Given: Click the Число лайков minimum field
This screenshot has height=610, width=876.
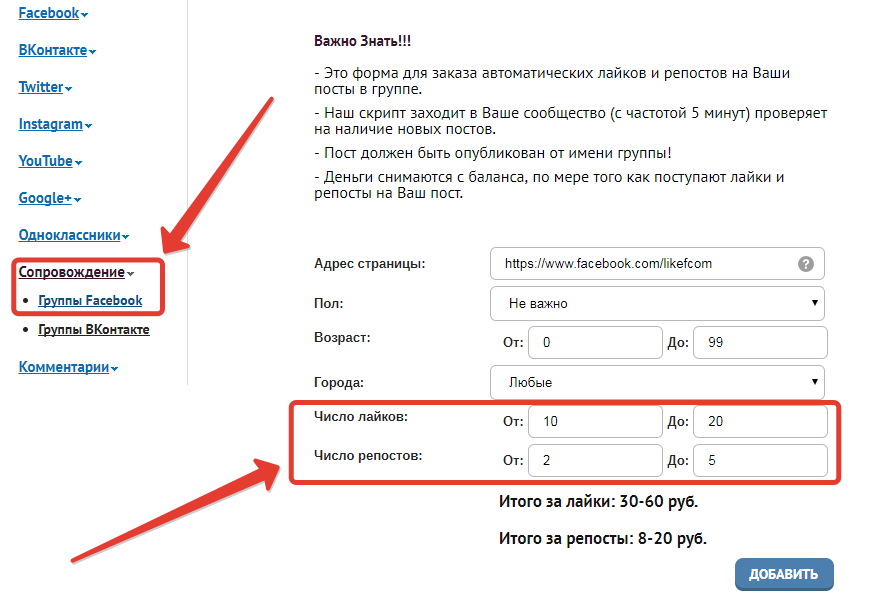Looking at the screenshot, I should pyautogui.click(x=595, y=421).
